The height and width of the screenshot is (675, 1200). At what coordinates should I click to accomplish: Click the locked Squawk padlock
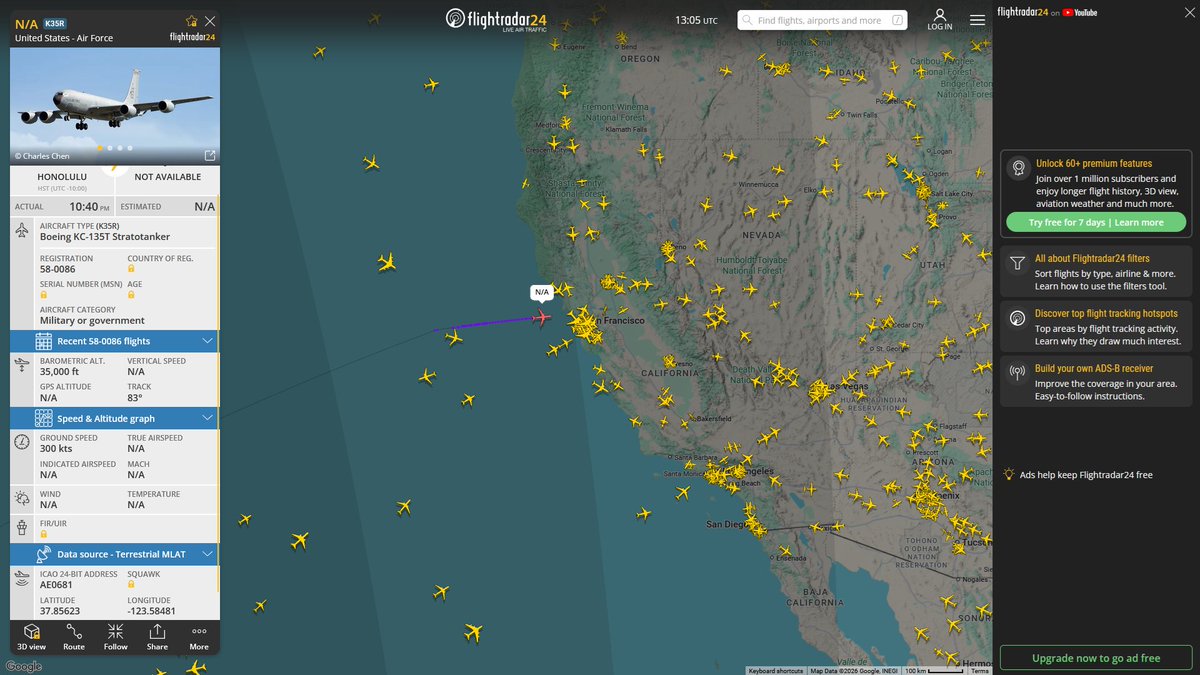pyautogui.click(x=131, y=585)
